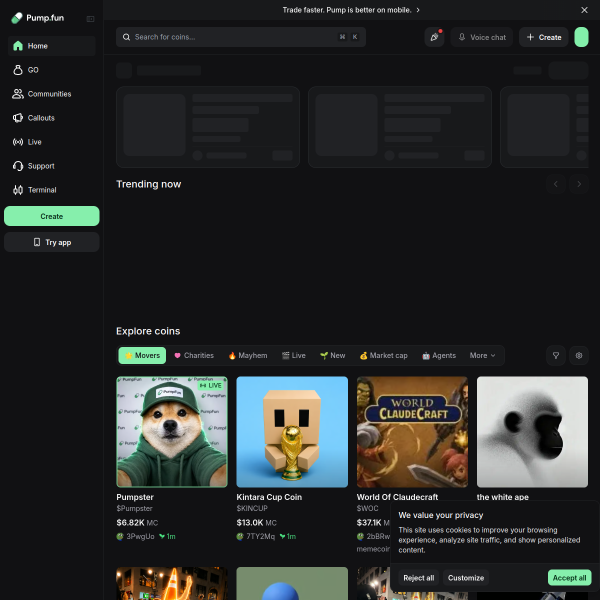The width and height of the screenshot is (600, 600).
Task: Reject all cookies
Action: tap(419, 578)
